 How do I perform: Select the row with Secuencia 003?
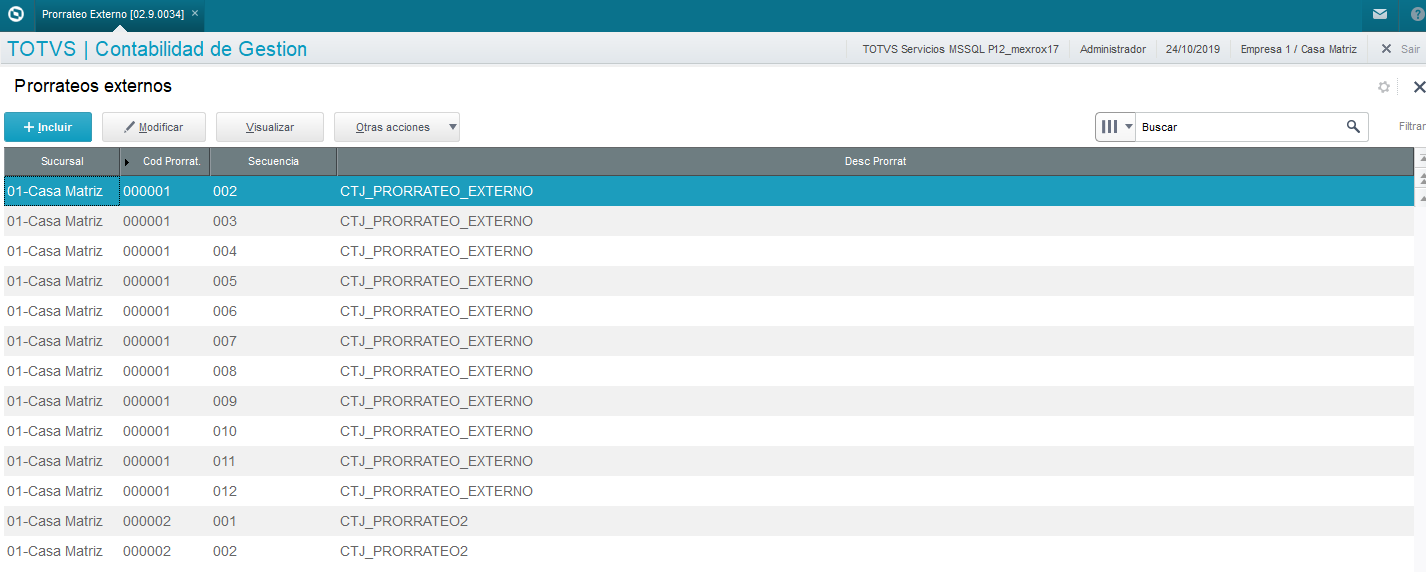(x=708, y=221)
